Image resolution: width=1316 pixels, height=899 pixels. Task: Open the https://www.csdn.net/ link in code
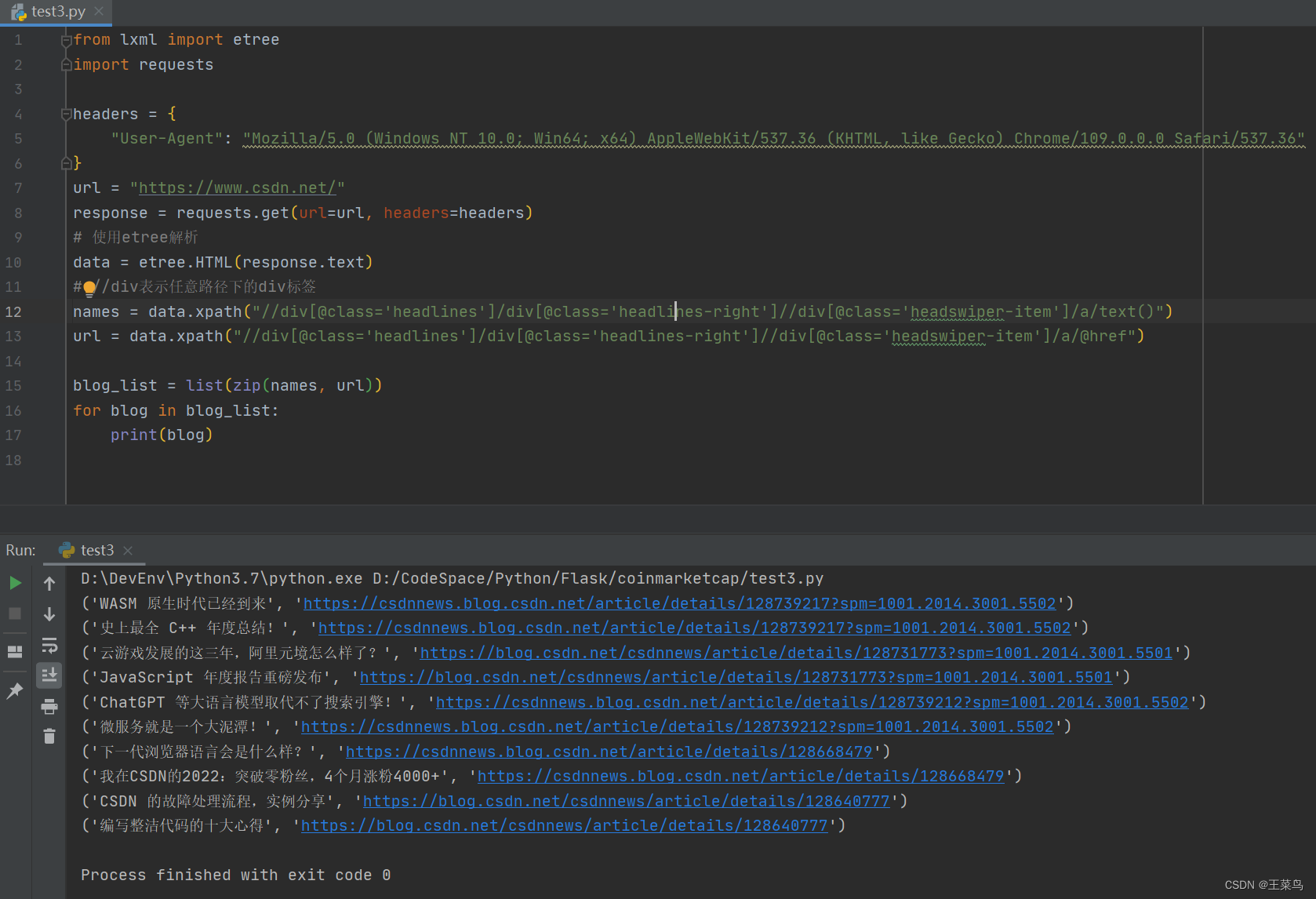[x=237, y=188]
